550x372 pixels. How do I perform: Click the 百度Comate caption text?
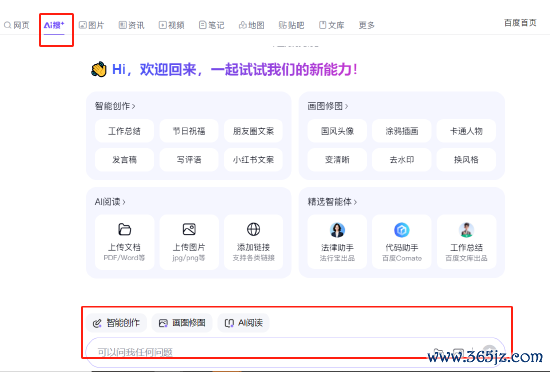click(402, 258)
